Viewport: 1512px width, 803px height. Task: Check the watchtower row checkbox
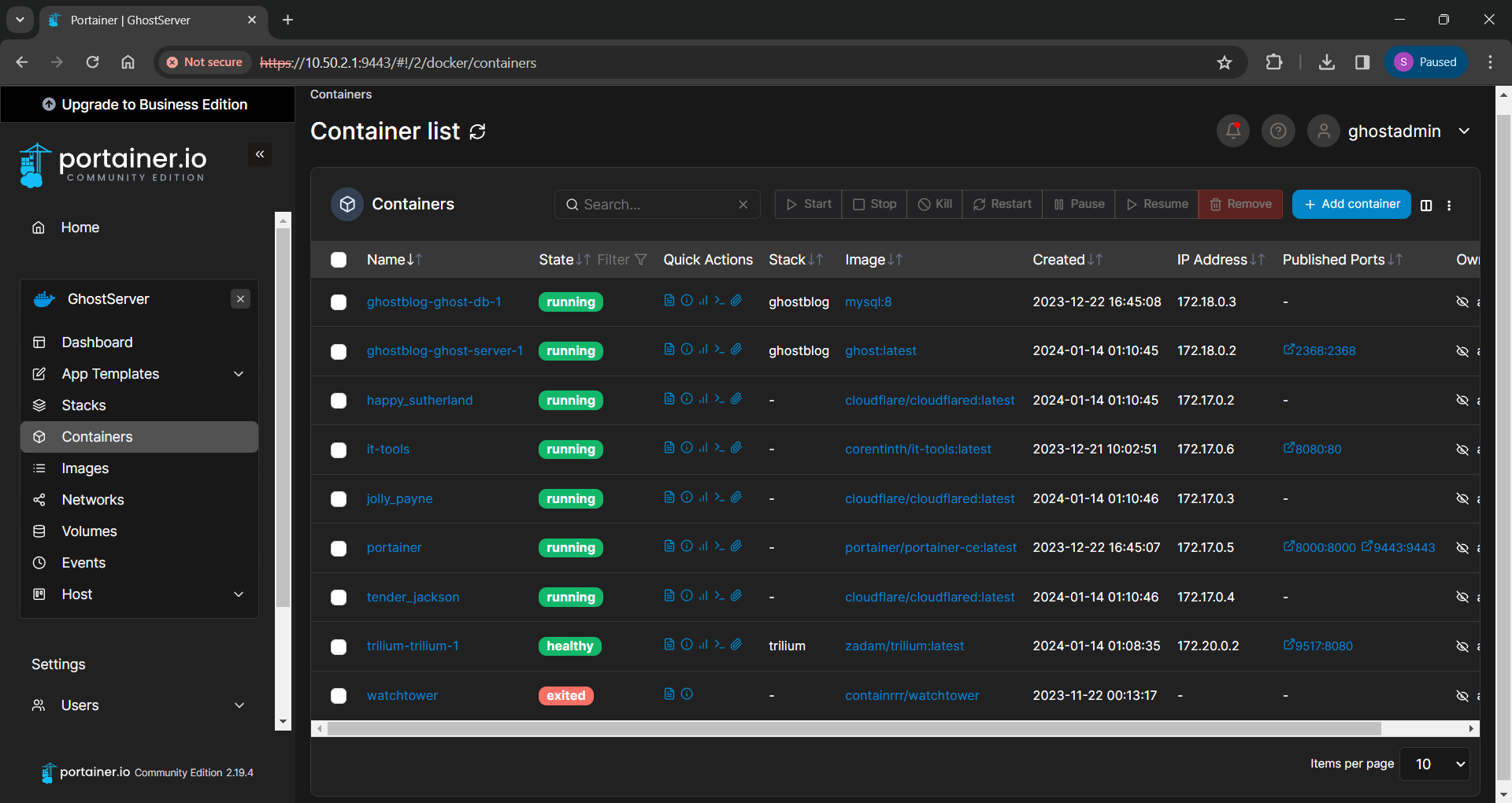(x=339, y=696)
